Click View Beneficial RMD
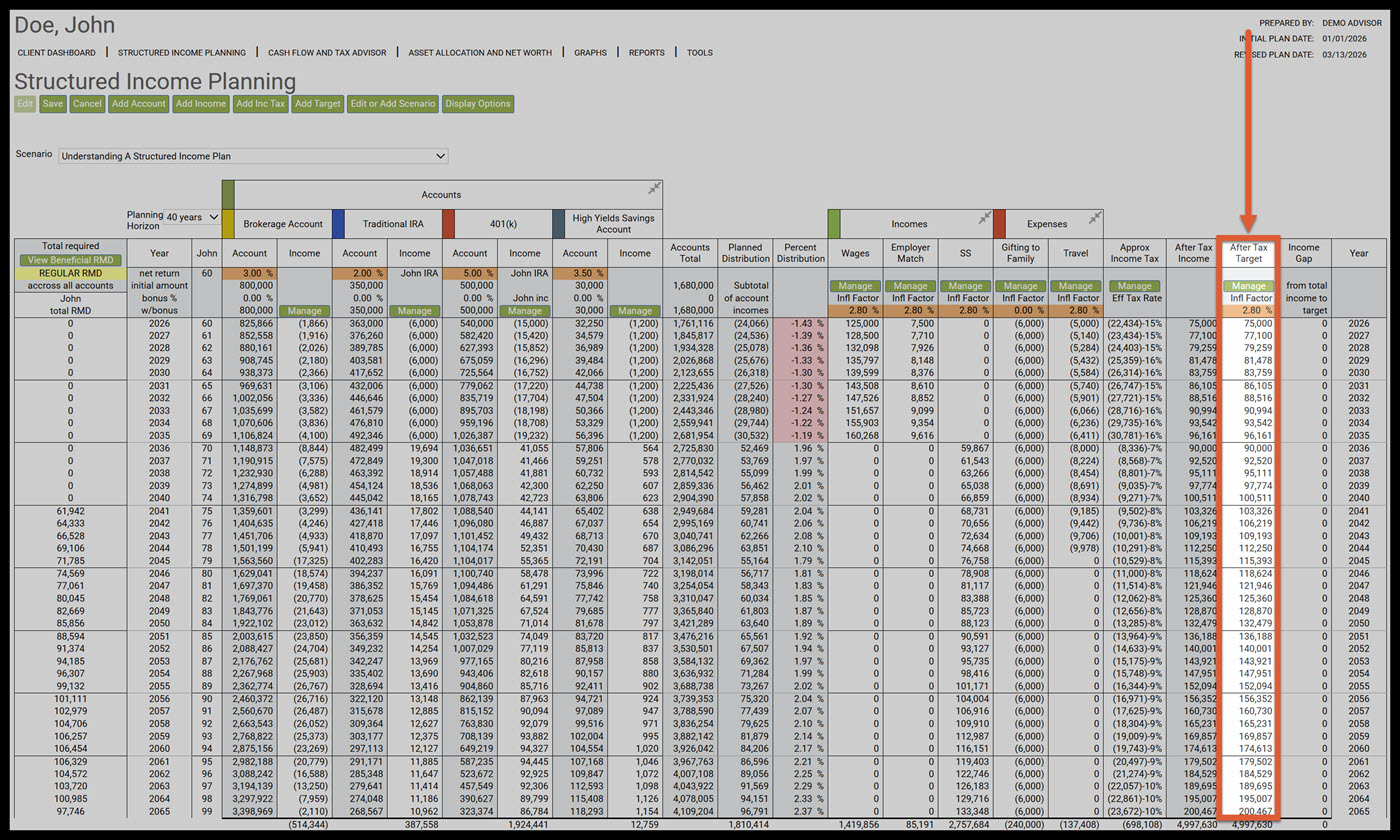 point(70,260)
